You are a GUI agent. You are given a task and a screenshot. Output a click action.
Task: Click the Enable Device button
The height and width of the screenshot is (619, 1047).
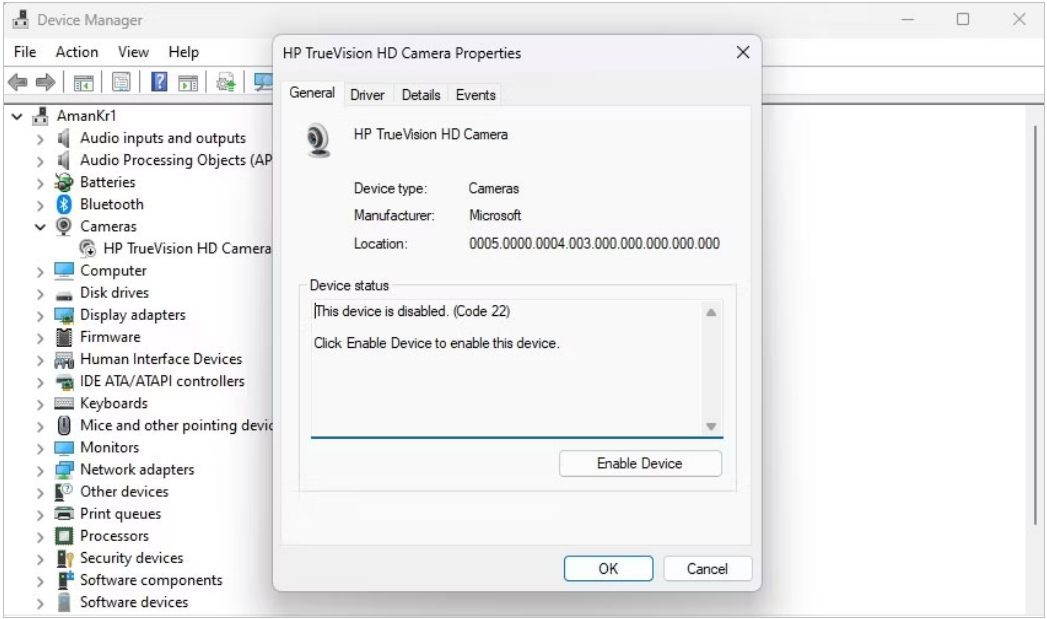[639, 463]
